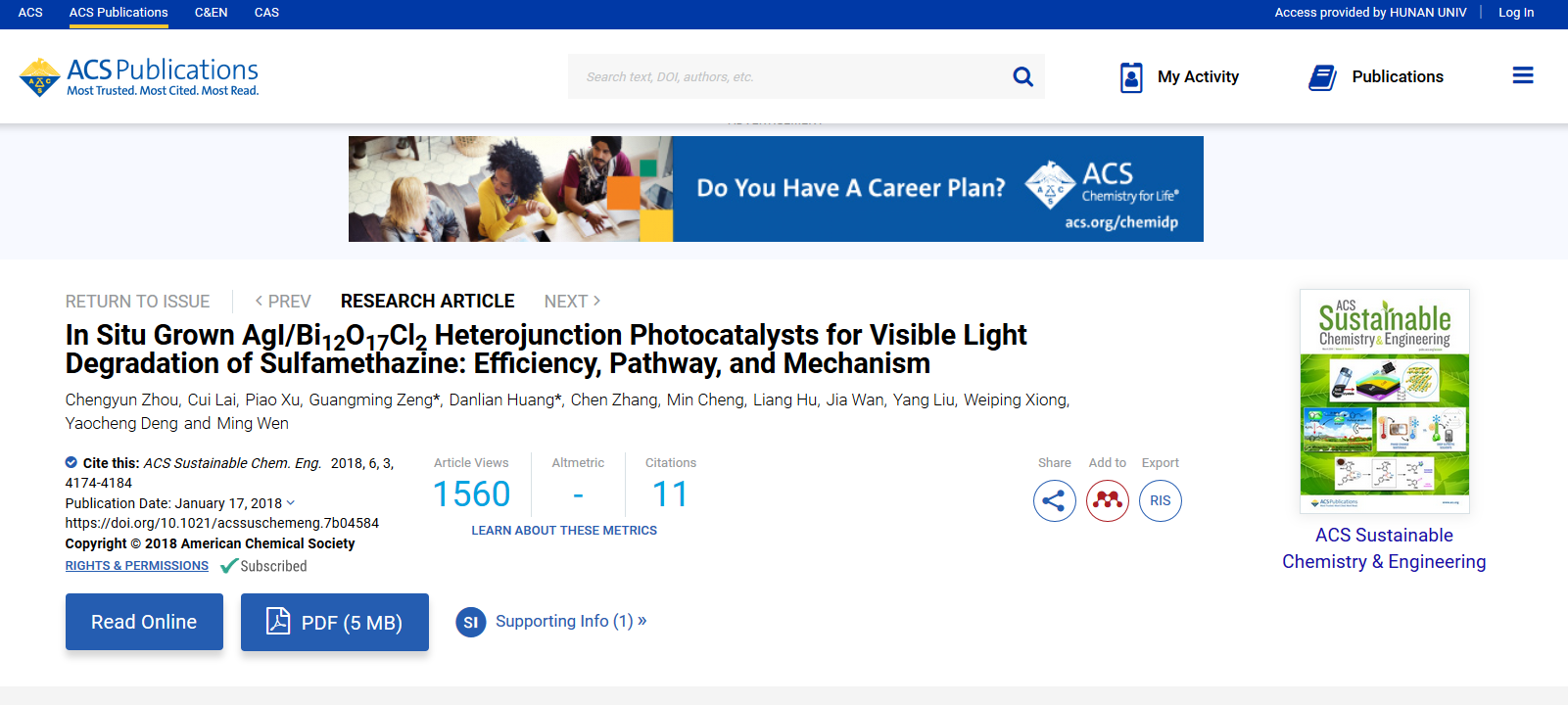Download the PDF (5 MB)
This screenshot has height=705, width=1568.
(334, 622)
